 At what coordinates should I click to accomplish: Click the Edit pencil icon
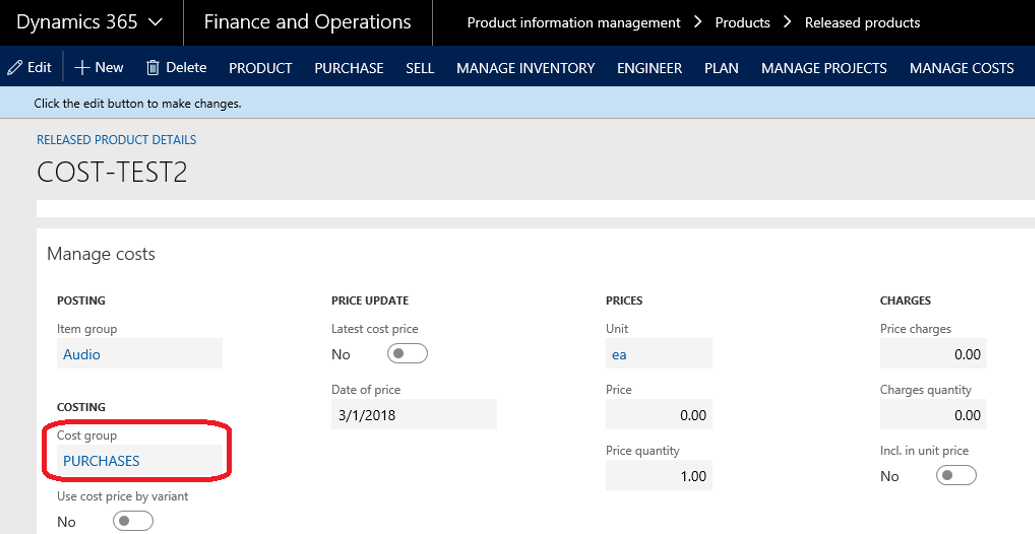[15, 67]
